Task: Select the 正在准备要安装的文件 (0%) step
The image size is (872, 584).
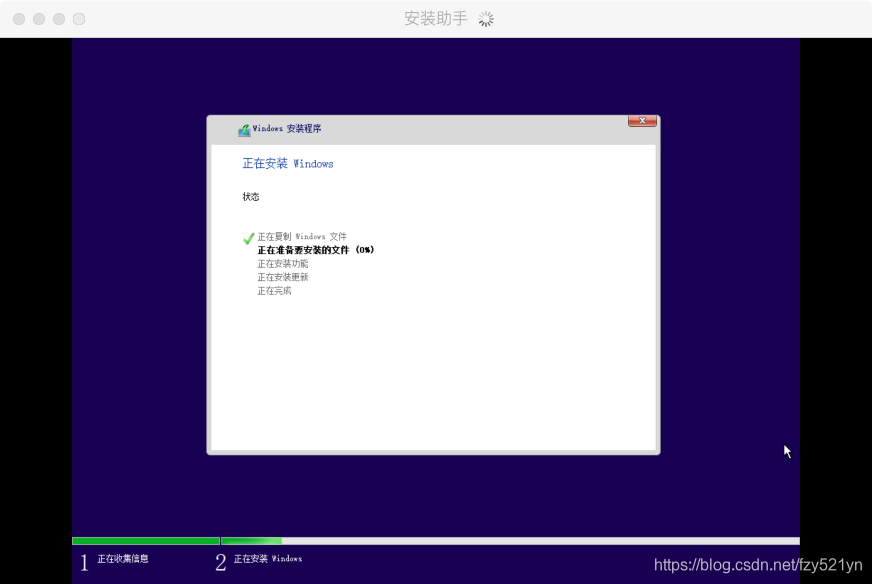Action: 315,250
